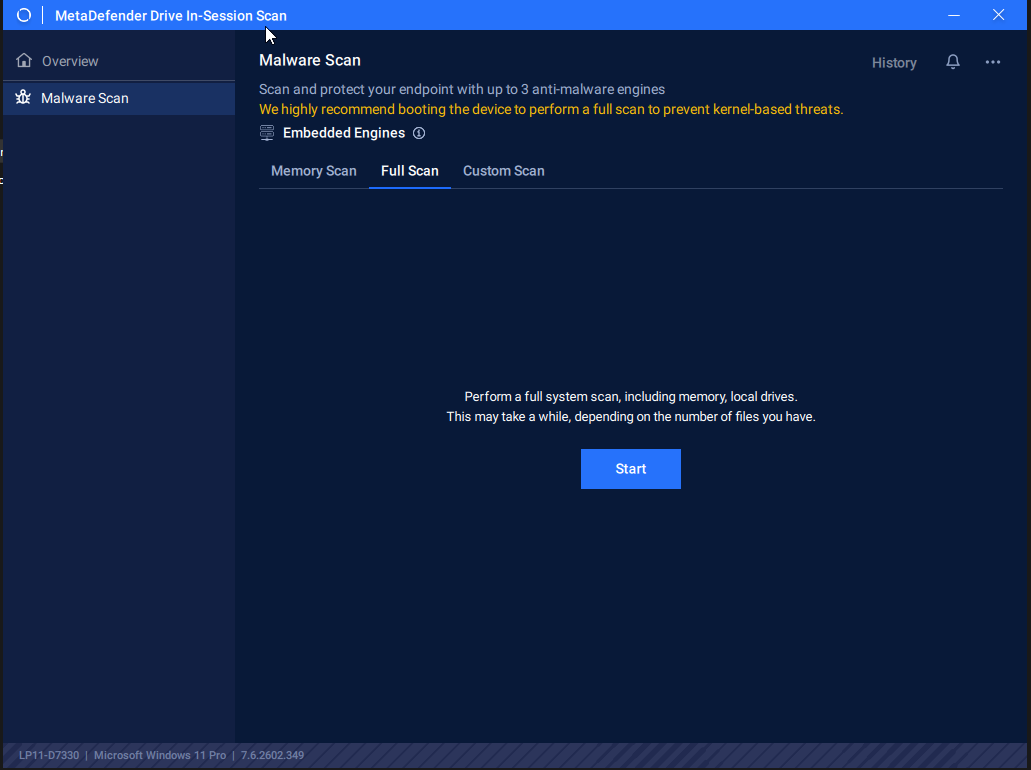The width and height of the screenshot is (1031, 770).
Task: Go to the Custom Scan tab
Action: 503,171
